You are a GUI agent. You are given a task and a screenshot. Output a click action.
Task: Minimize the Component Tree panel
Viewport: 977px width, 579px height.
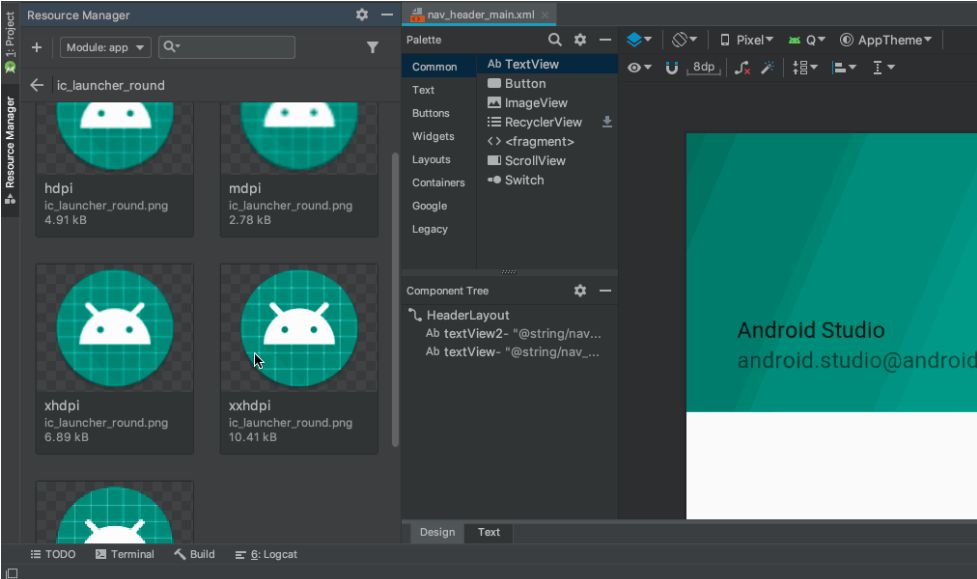click(x=605, y=290)
